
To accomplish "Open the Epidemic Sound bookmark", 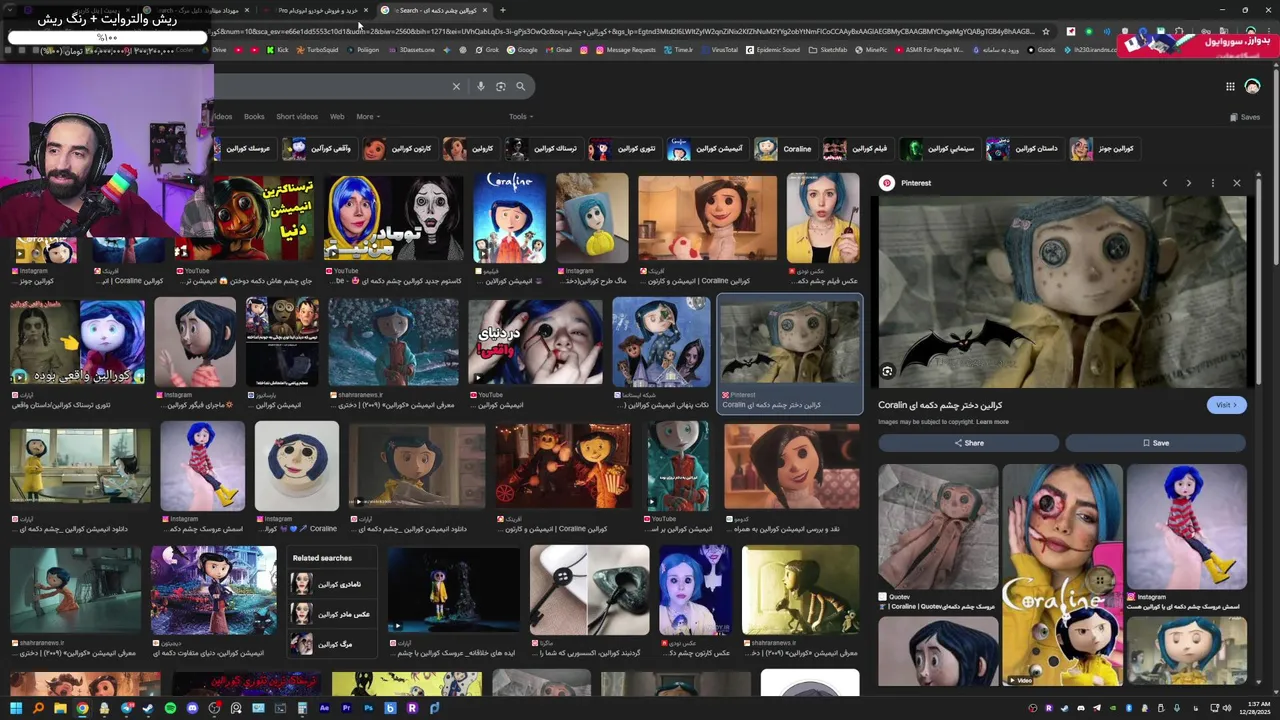I will [x=772, y=50].
